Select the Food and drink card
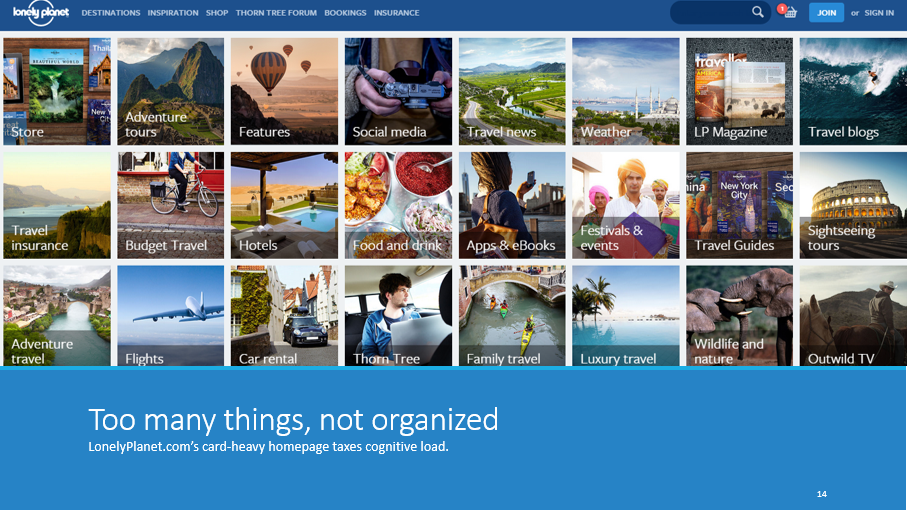 point(398,206)
